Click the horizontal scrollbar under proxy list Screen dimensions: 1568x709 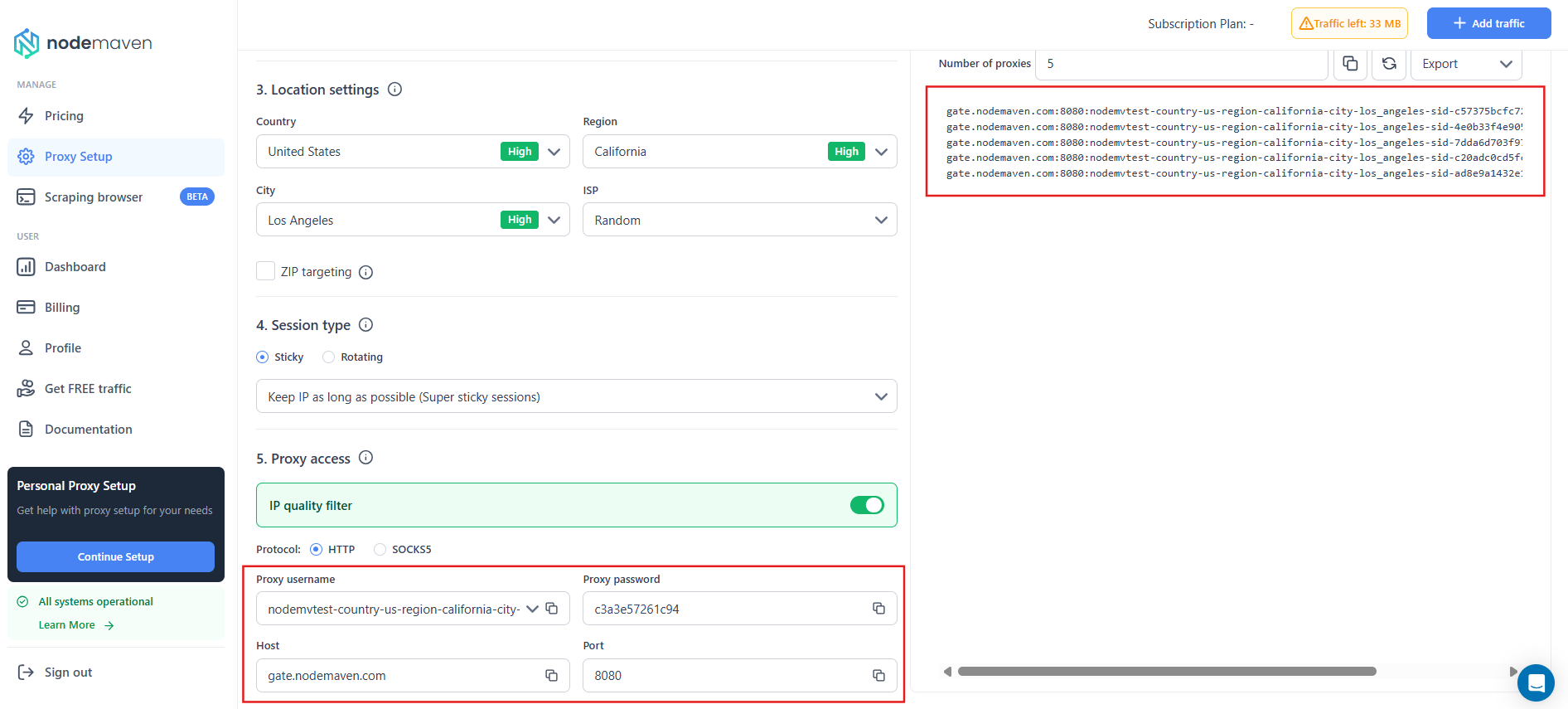point(1166,672)
